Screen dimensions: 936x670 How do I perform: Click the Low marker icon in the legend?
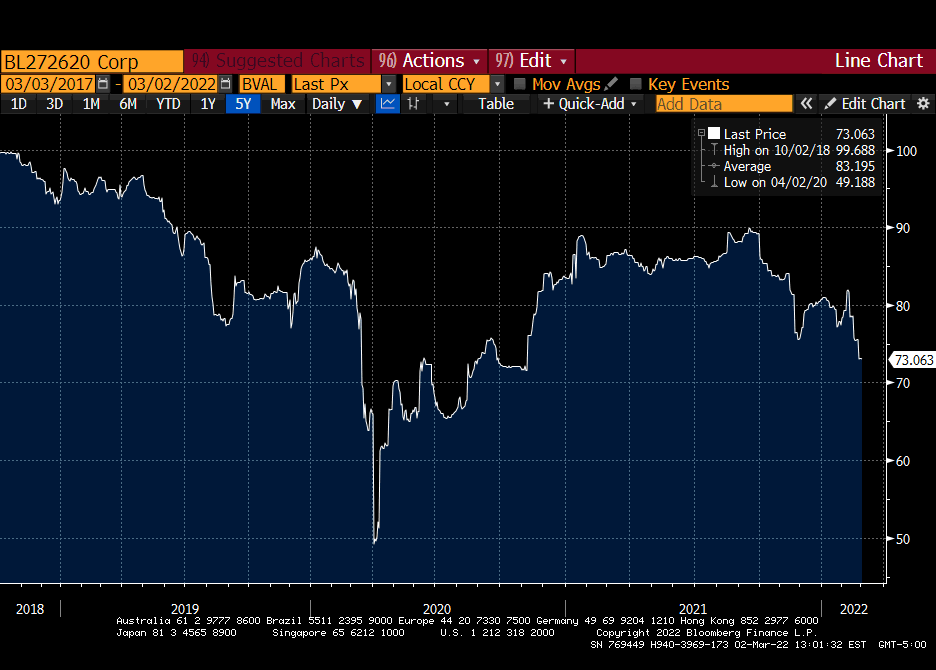click(x=714, y=182)
